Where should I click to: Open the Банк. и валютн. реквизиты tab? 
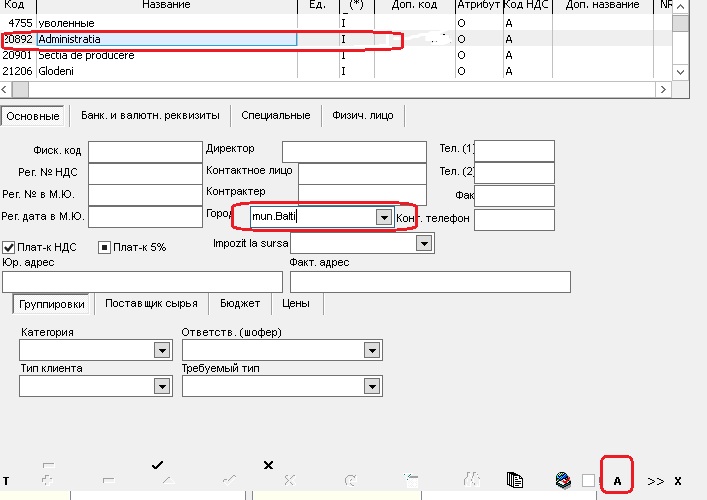[150, 115]
